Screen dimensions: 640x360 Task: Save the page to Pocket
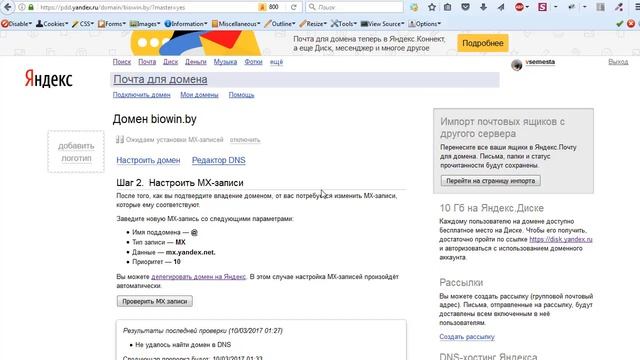click(465, 7)
